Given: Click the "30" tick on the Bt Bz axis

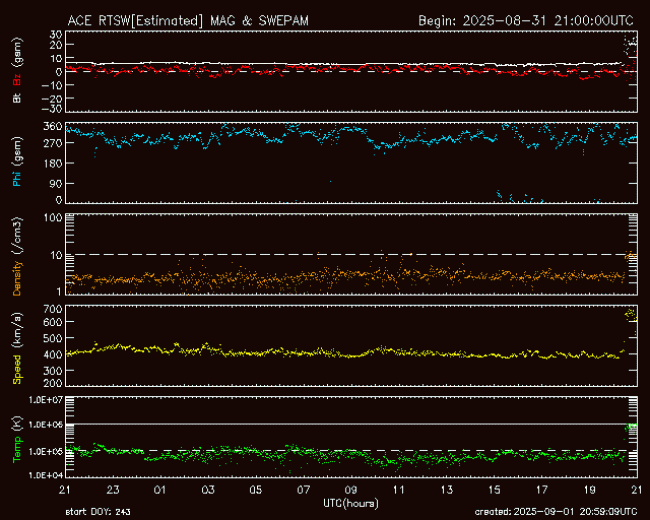Looking at the screenshot, I should [56, 34].
